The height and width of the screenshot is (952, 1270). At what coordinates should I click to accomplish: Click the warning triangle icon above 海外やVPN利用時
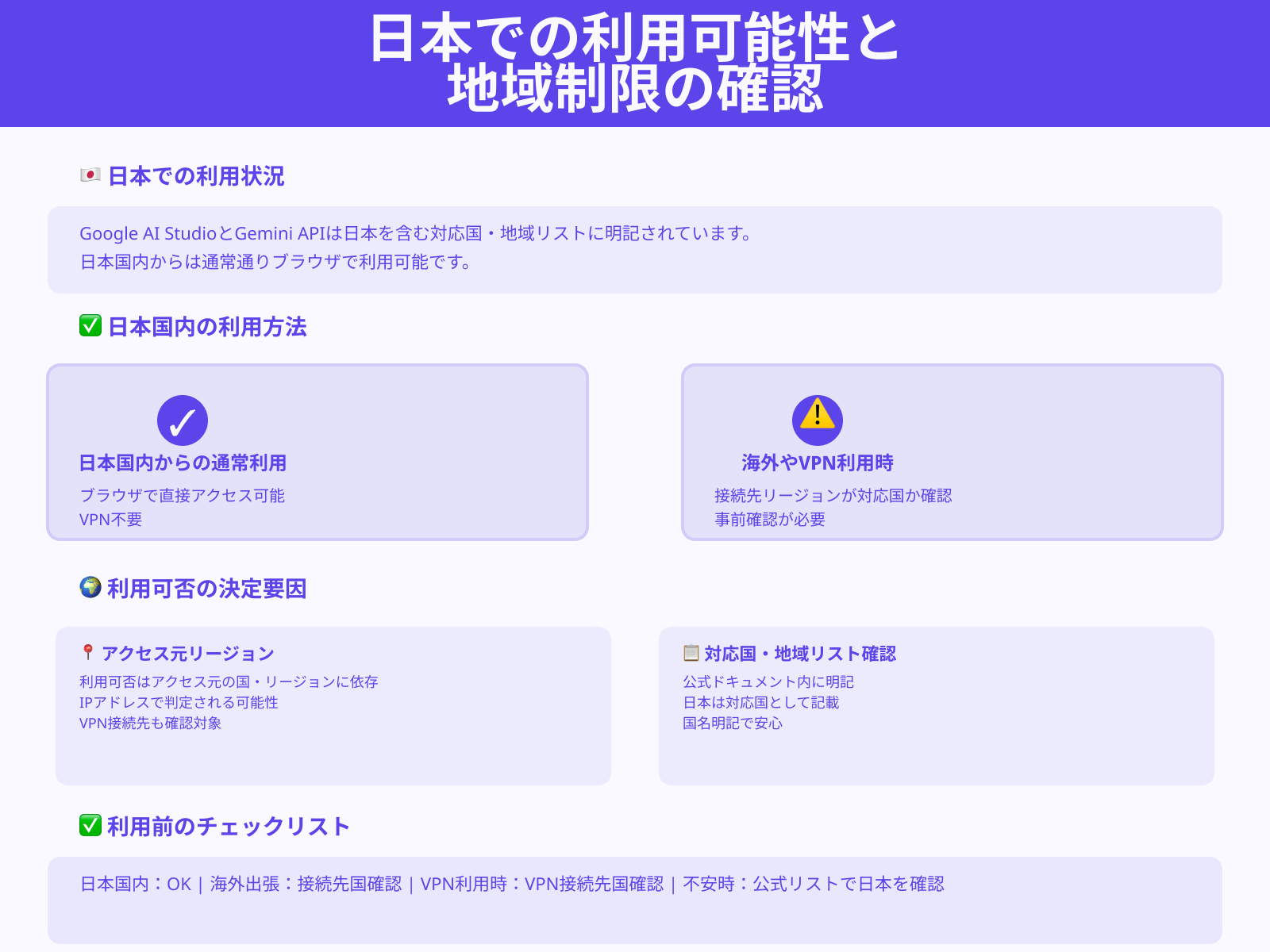(x=817, y=420)
